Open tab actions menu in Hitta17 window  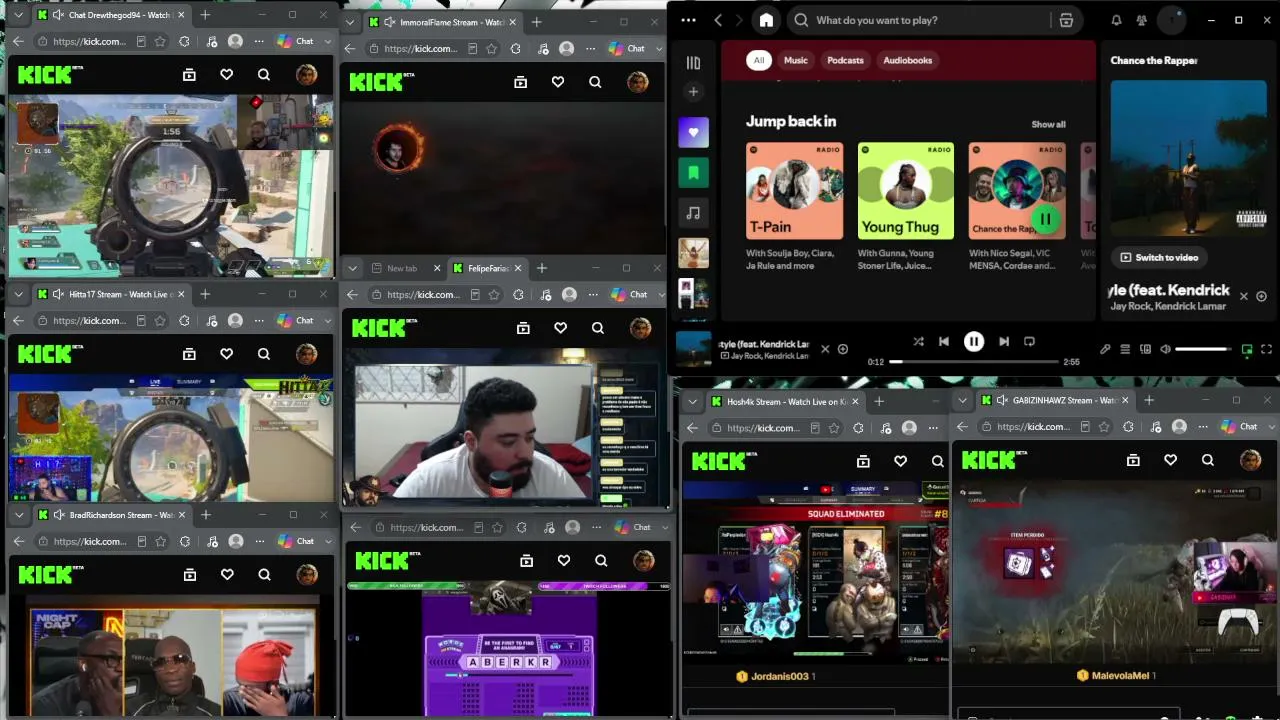(x=18, y=294)
